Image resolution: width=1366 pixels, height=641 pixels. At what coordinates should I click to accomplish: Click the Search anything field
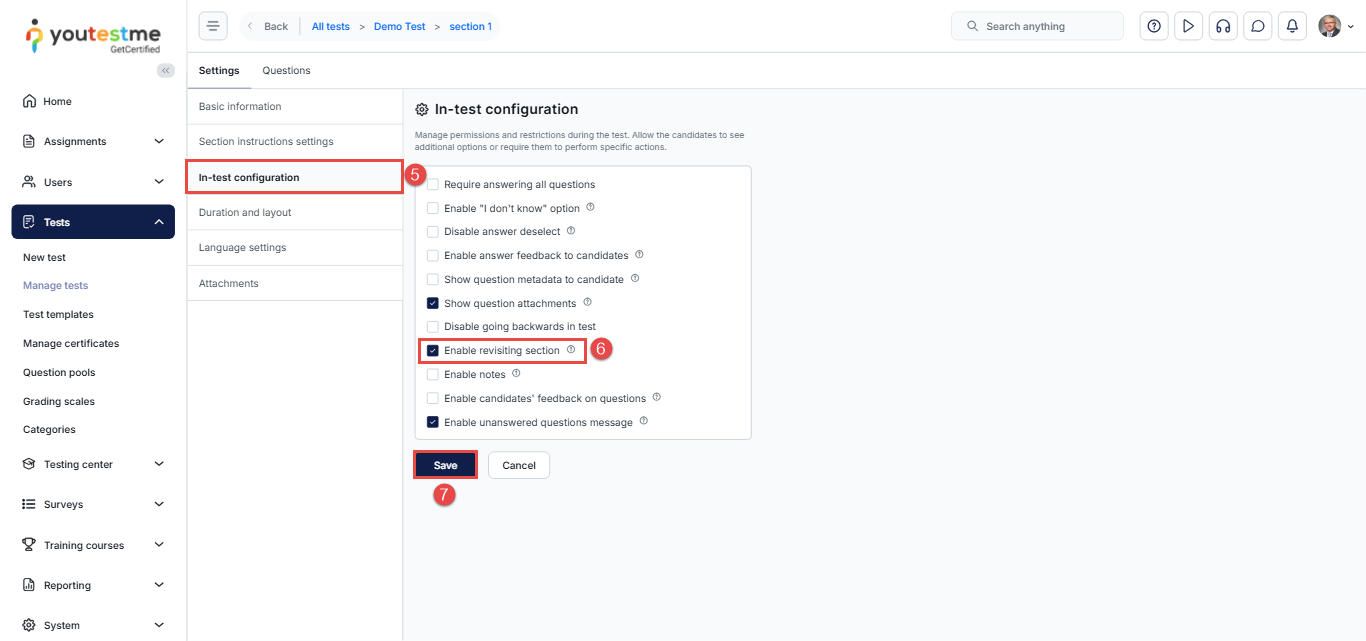click(x=1037, y=26)
